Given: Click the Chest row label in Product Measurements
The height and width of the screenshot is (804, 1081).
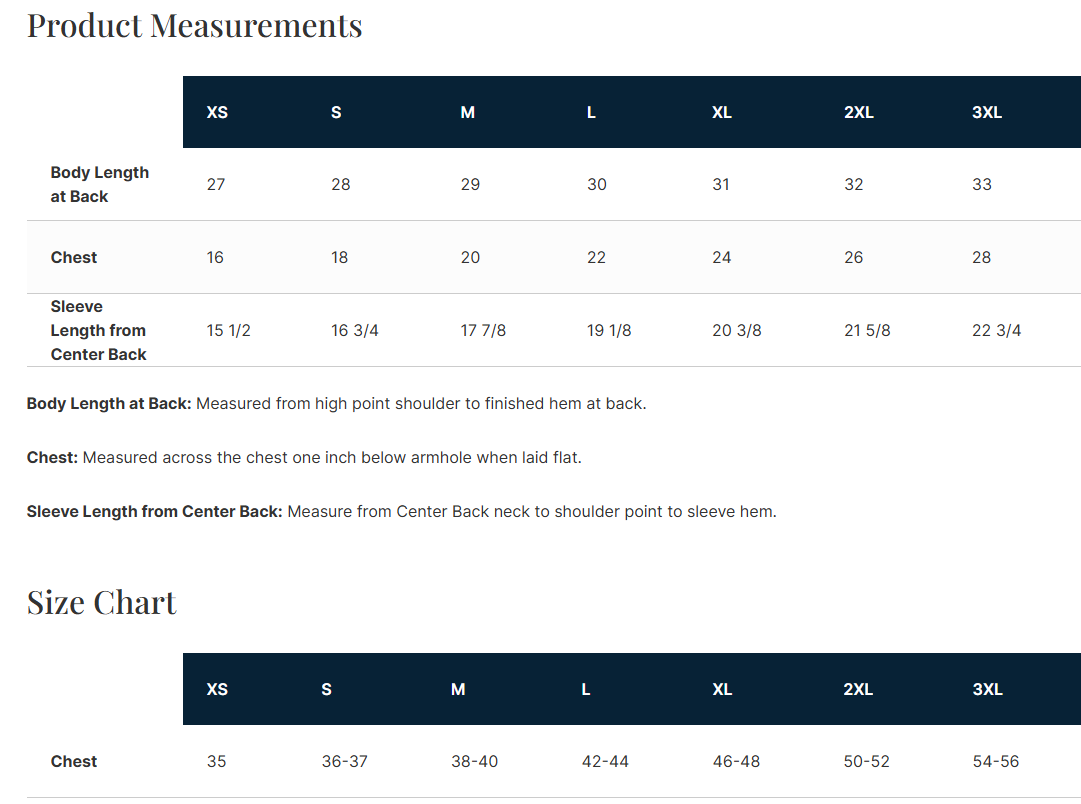Looking at the screenshot, I should 74,257.
